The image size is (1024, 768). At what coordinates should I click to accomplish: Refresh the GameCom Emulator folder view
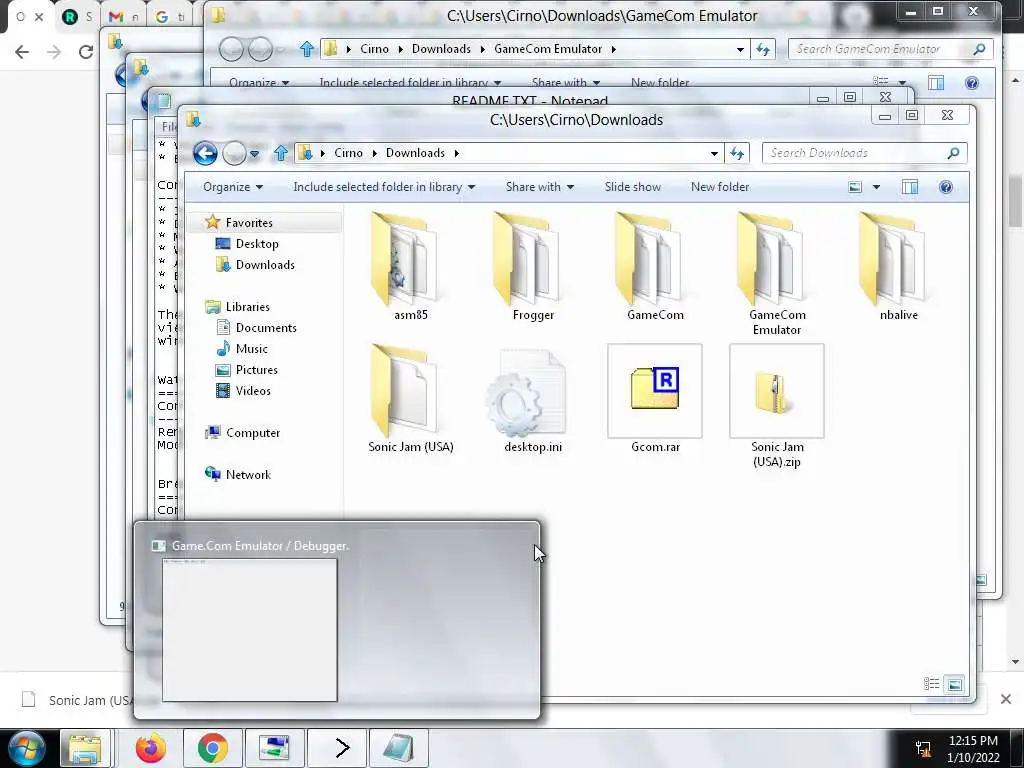coord(763,49)
